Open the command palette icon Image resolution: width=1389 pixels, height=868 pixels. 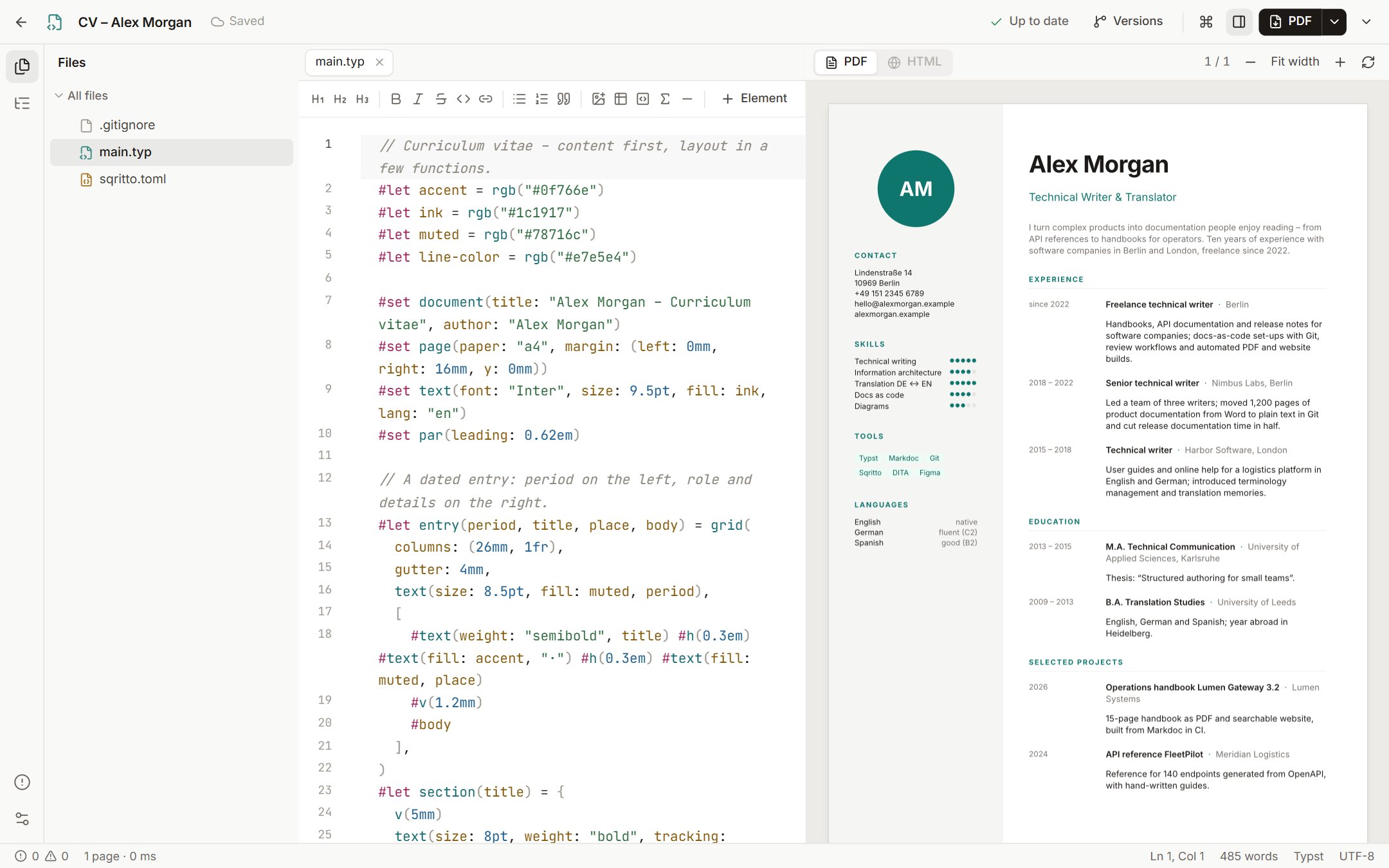click(x=1206, y=22)
